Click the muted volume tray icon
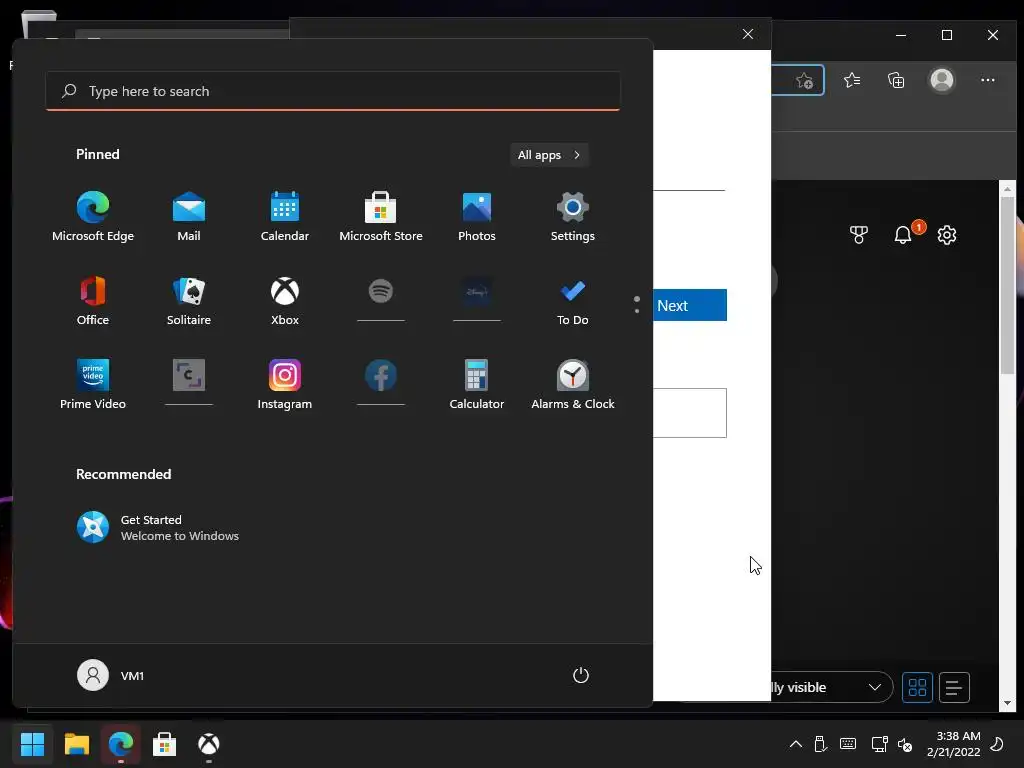 (905, 744)
